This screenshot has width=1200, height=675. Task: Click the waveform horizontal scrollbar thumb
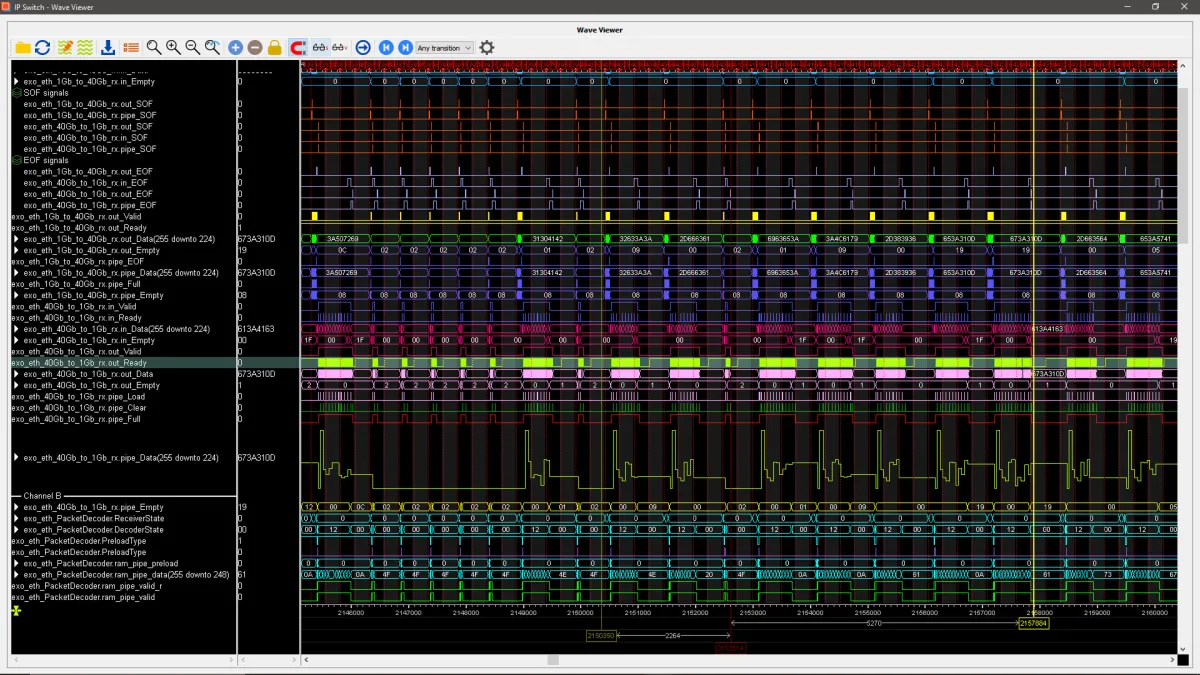(552, 660)
